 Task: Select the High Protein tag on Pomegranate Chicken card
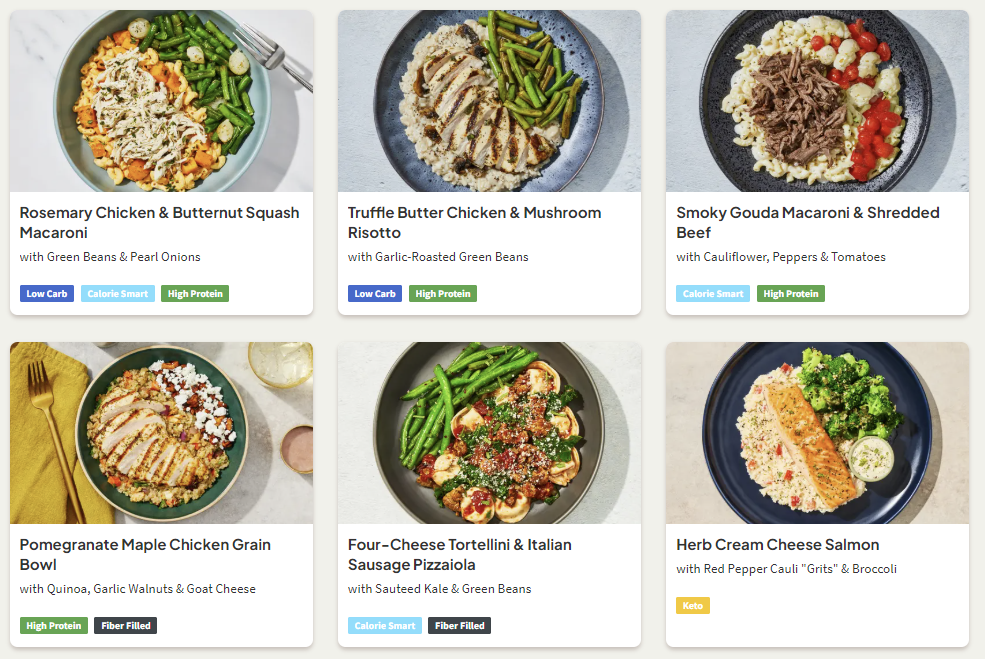(x=54, y=626)
